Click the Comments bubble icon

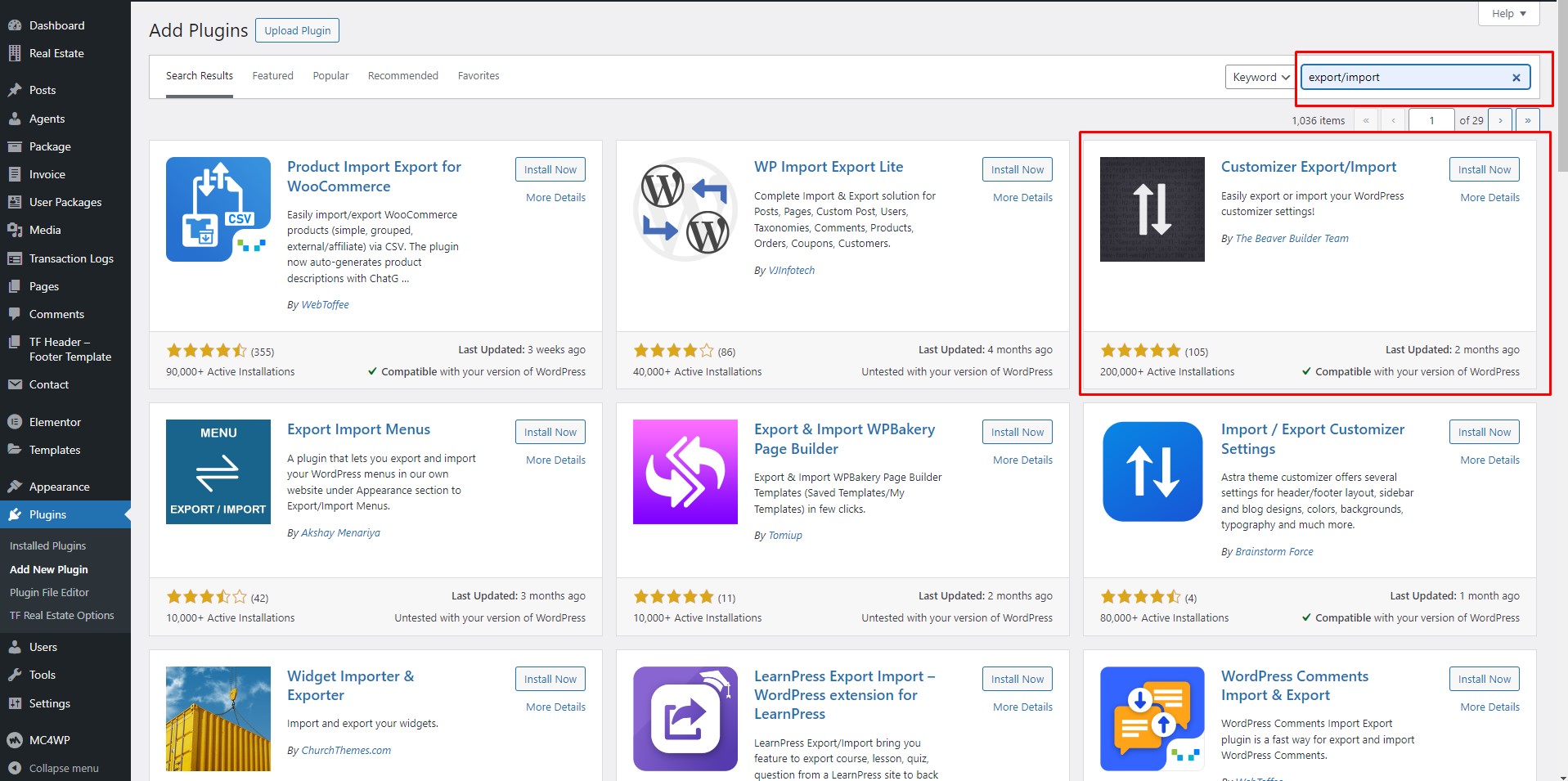point(15,314)
